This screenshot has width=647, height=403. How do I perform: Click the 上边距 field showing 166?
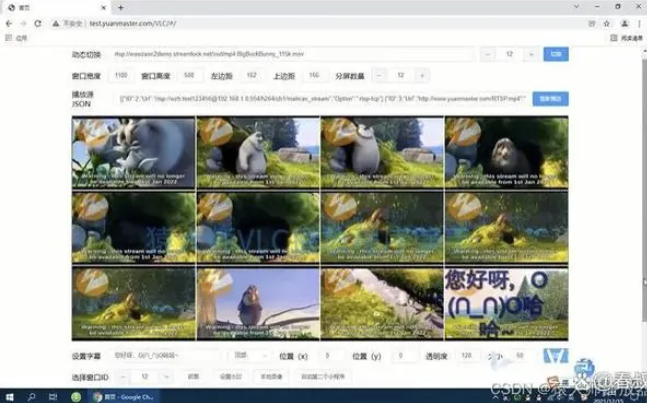(314, 75)
